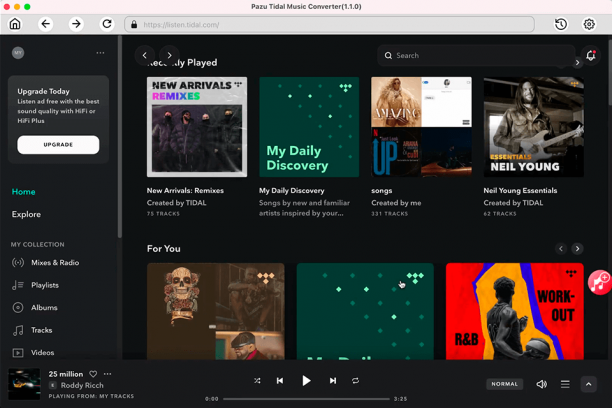This screenshot has width=612, height=408.
Task: Mute with the volume speaker icon
Action: 541,384
